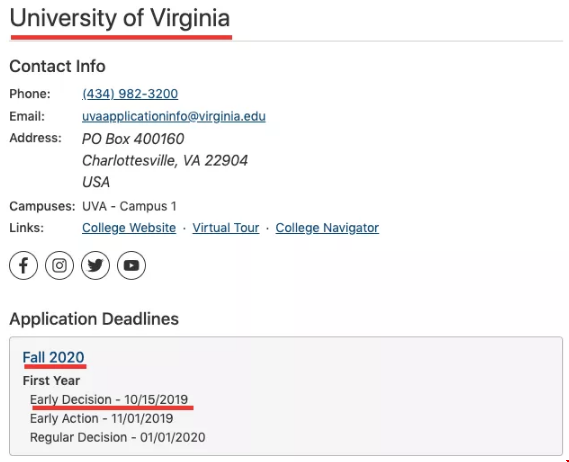This screenshot has width=569, height=462.
Task: Select the Charlottesville, VA 22904 text
Action: [x=165, y=160]
